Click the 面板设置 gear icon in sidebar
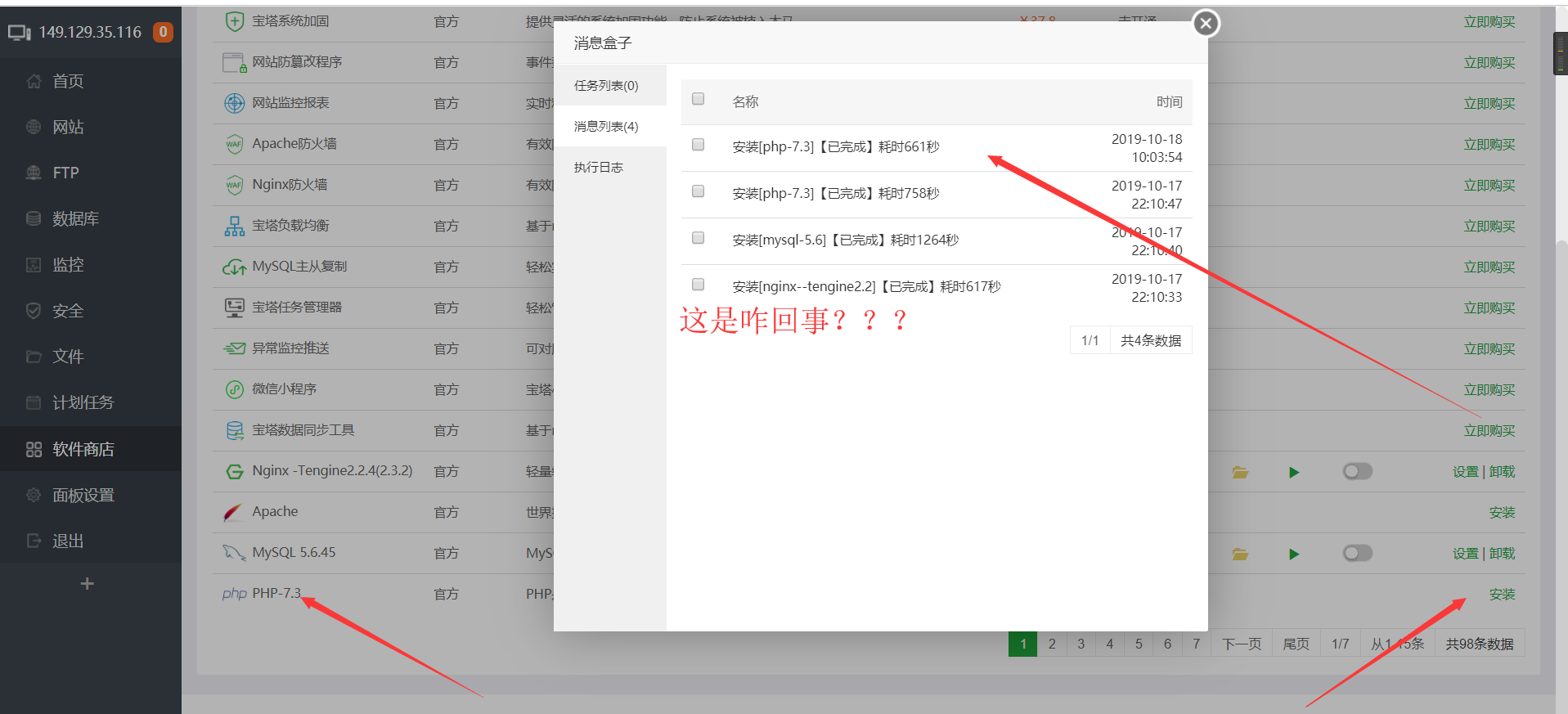The width and height of the screenshot is (1568, 714). point(34,495)
